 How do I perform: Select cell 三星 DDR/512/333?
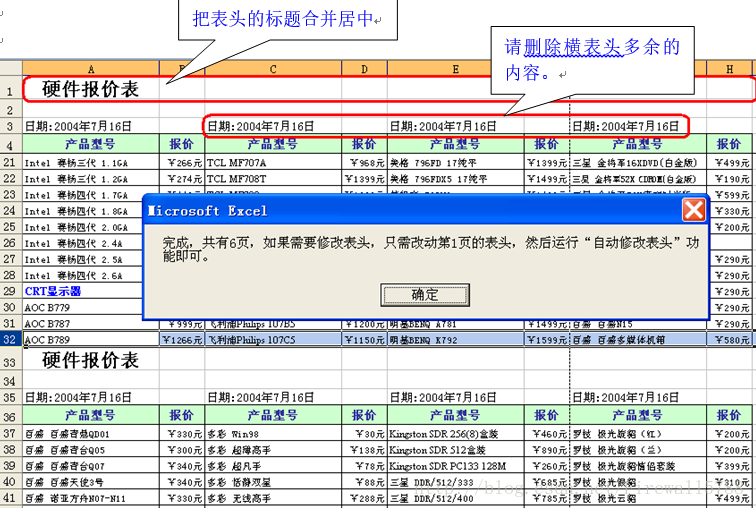coord(455,482)
